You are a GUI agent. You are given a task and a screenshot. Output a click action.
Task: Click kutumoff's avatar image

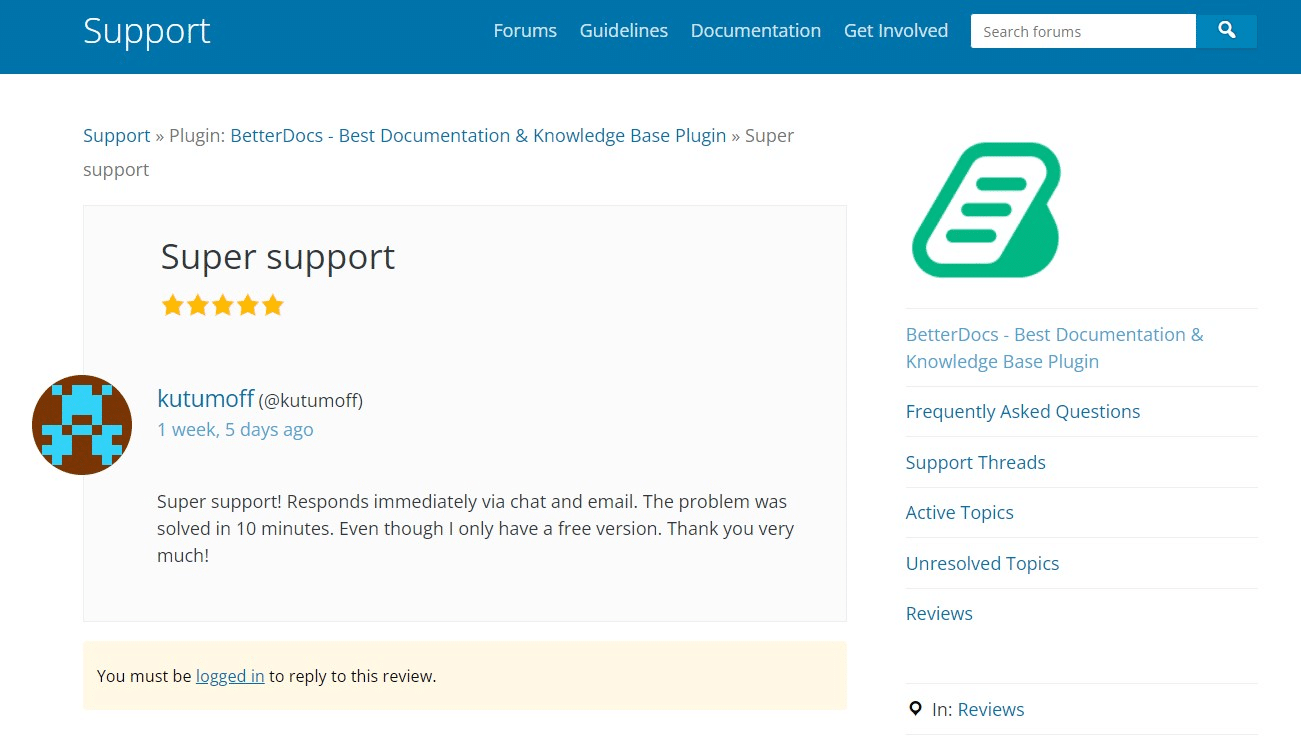click(x=81, y=424)
